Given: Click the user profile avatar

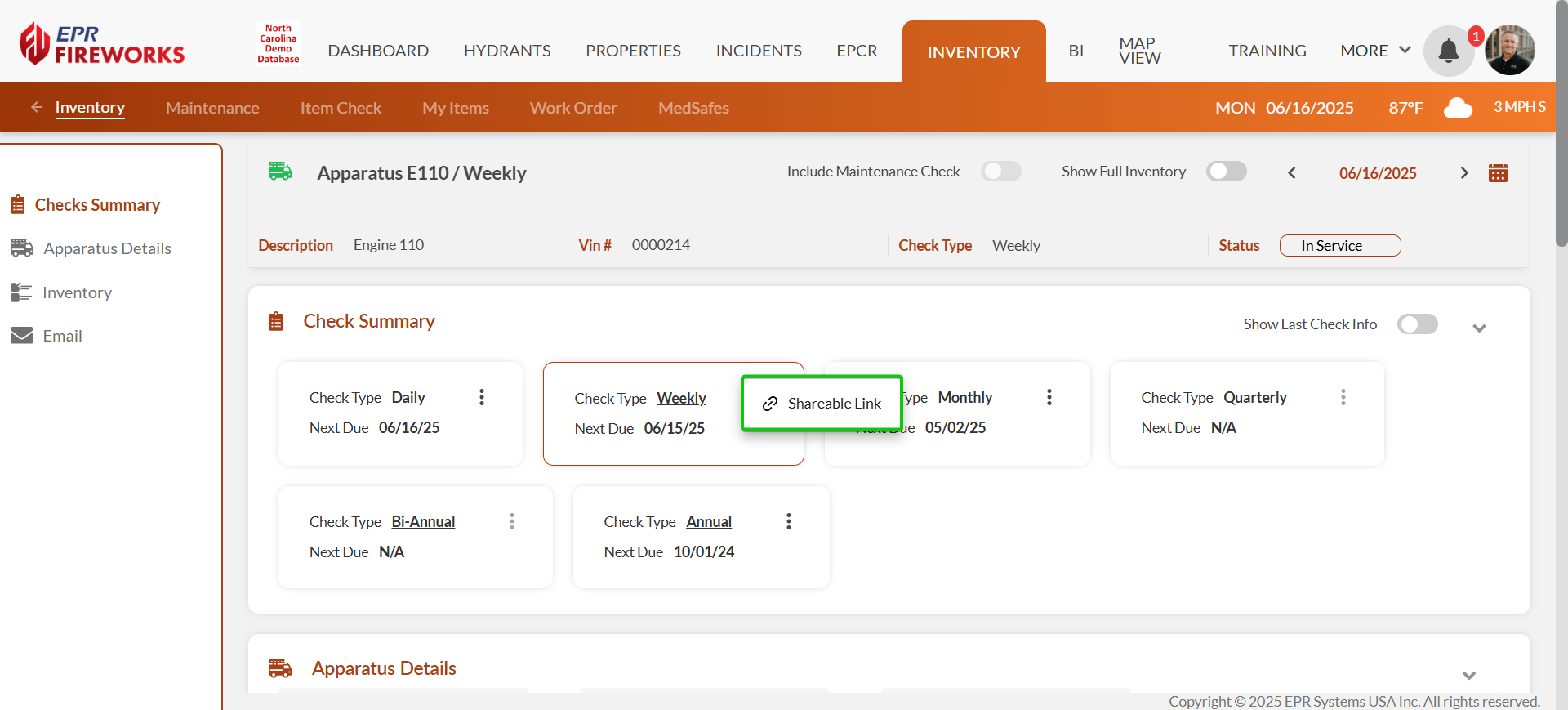Looking at the screenshot, I should (x=1509, y=51).
